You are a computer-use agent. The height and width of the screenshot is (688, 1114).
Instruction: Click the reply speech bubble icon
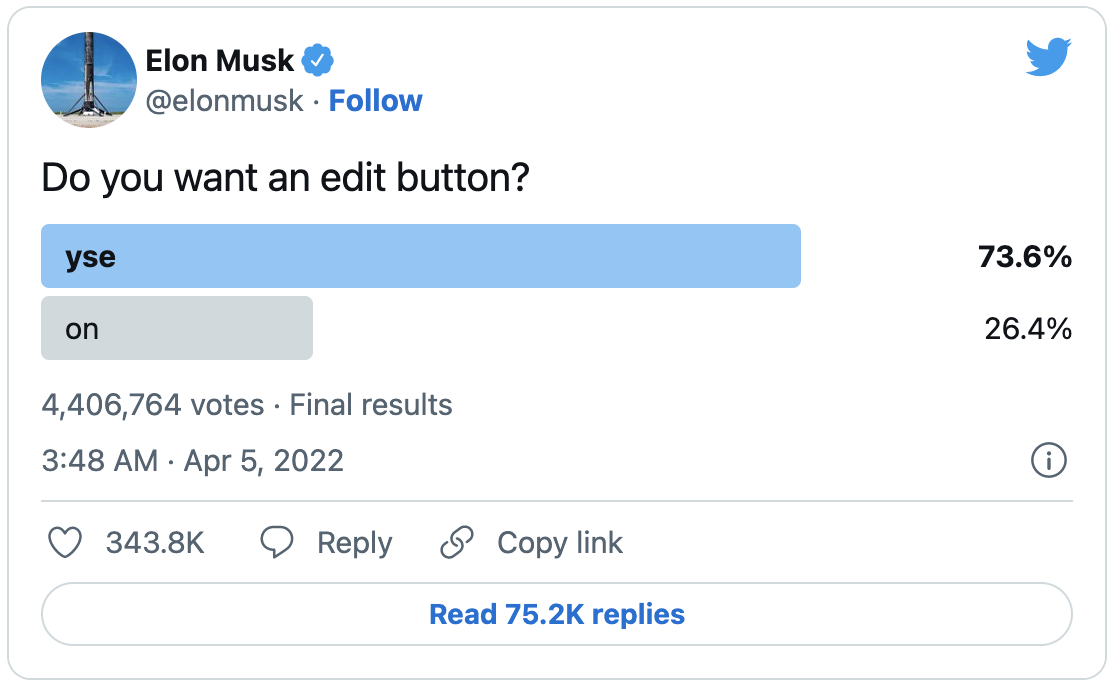(x=276, y=542)
